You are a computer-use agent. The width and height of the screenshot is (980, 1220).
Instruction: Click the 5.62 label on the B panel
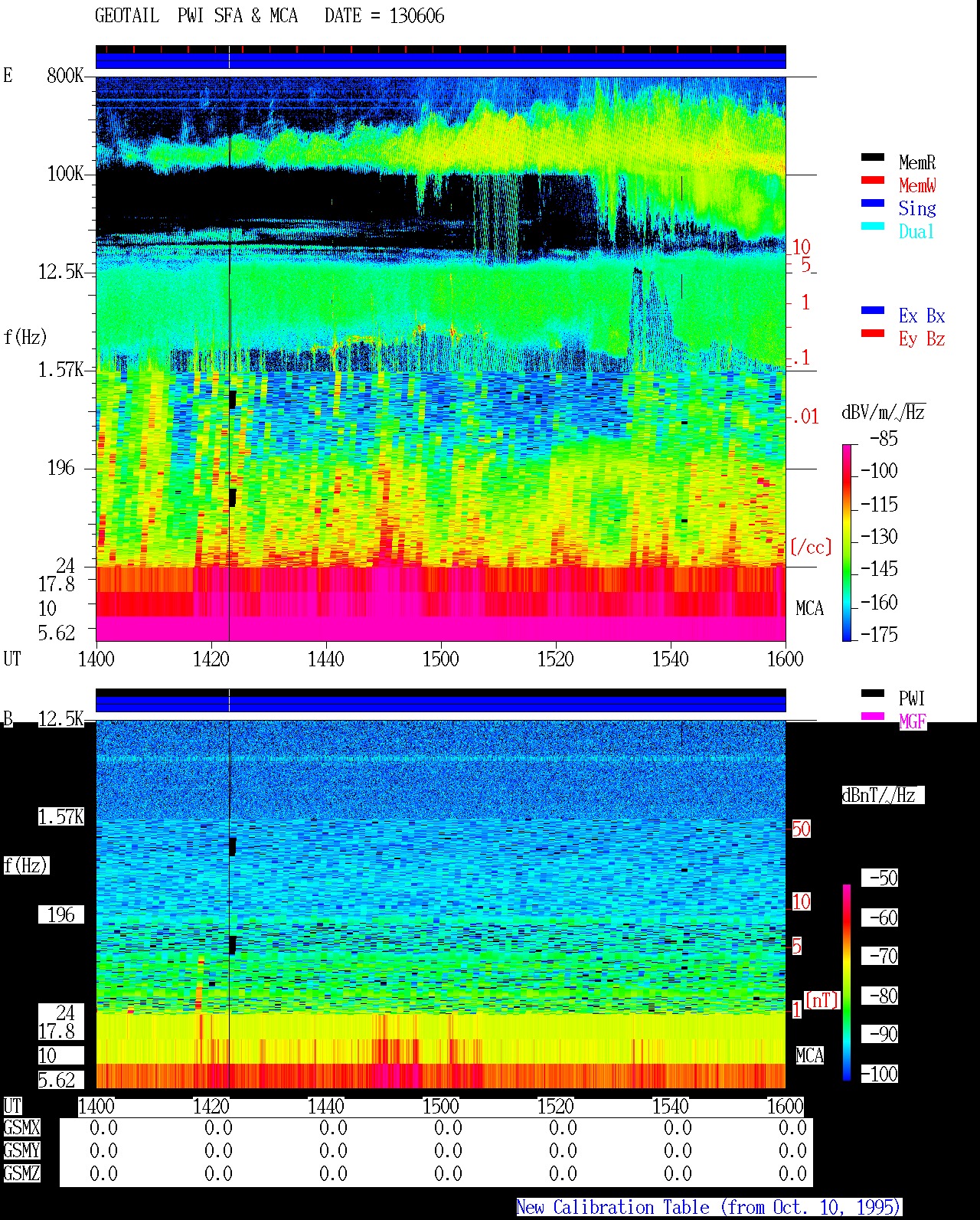(x=57, y=1080)
